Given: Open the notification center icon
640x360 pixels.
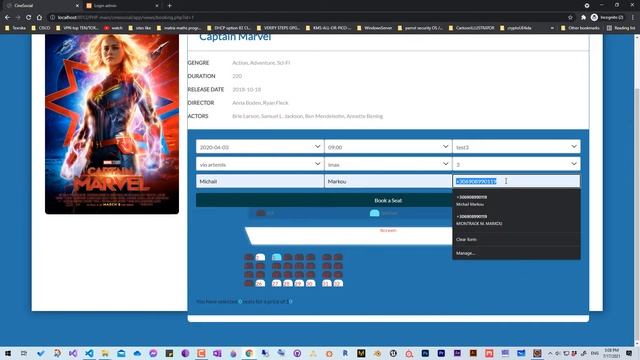Looking at the screenshot, I should click(629, 353).
